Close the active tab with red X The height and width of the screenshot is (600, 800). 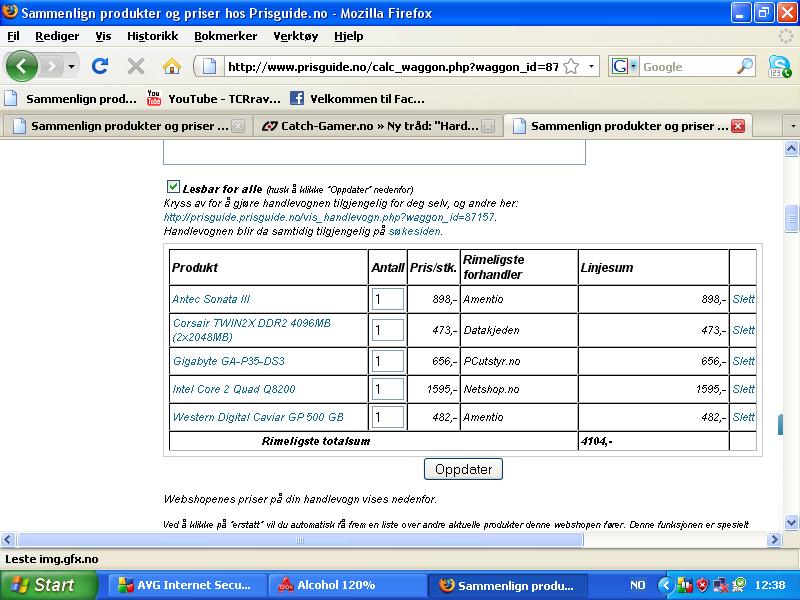738,126
